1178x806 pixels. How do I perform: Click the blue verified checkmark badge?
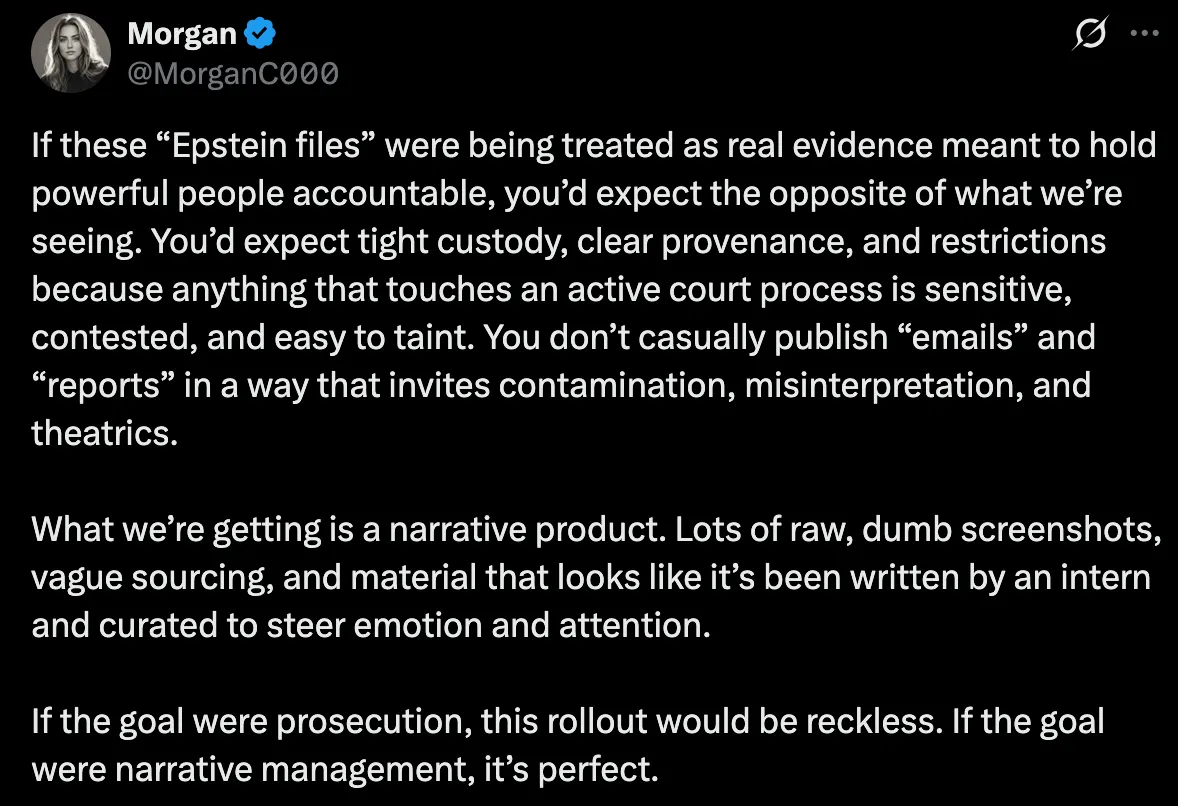coord(260,35)
